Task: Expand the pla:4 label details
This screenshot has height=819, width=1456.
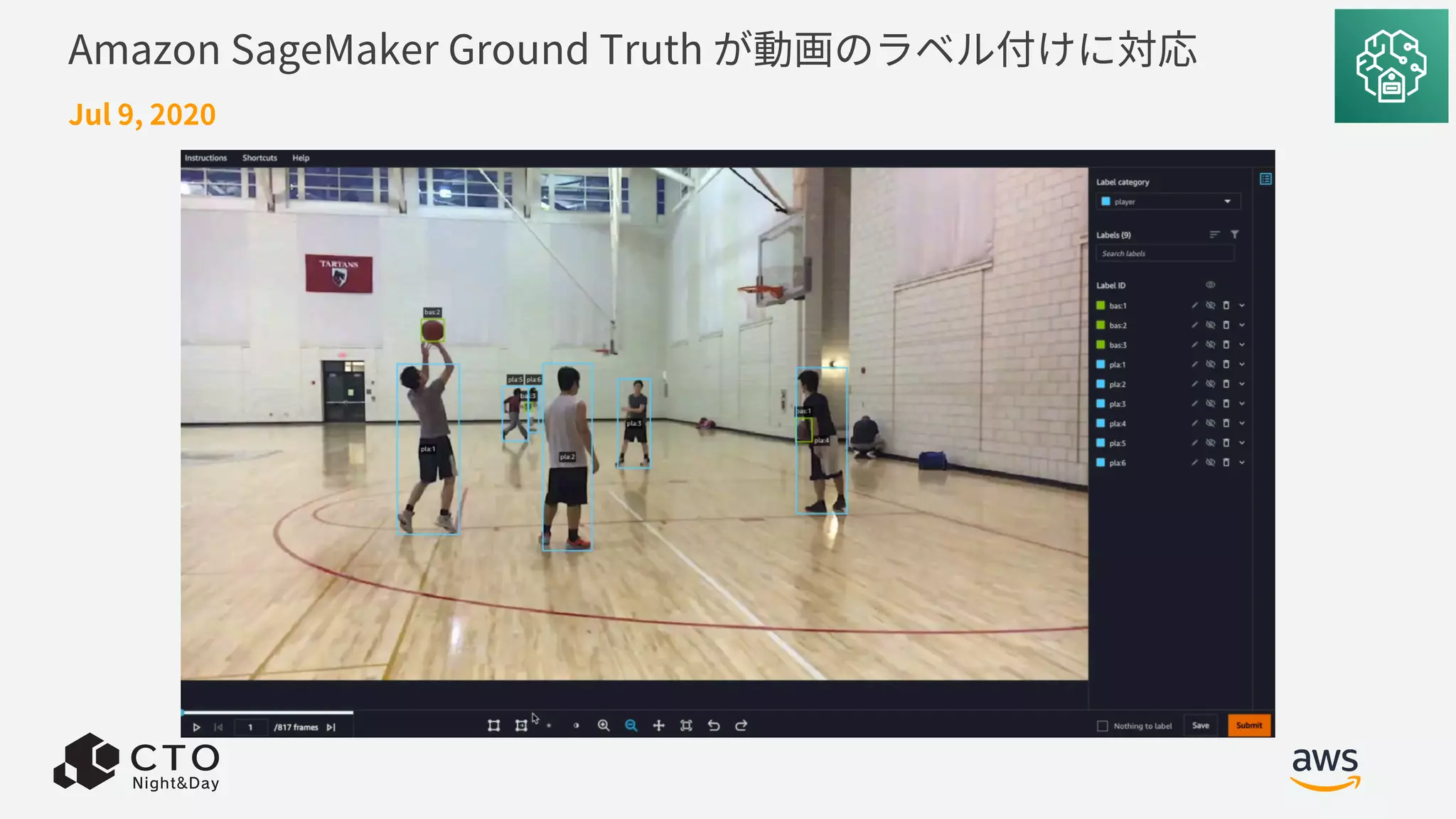Action: 1242,423
